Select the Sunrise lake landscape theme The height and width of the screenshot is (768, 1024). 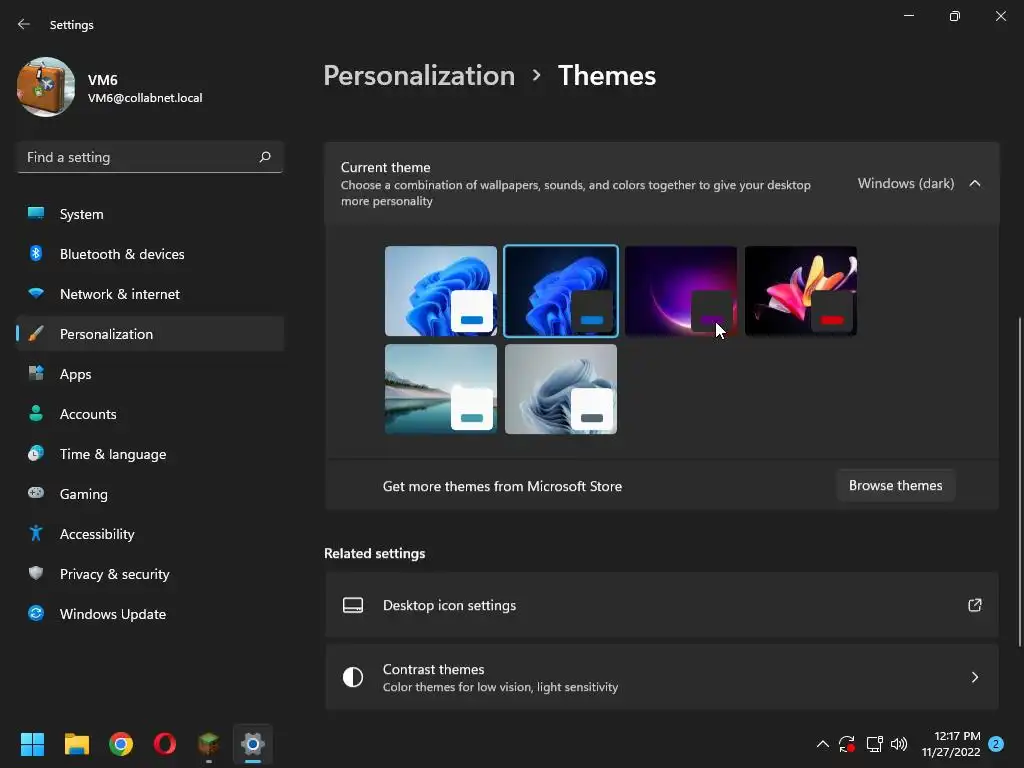coord(441,389)
